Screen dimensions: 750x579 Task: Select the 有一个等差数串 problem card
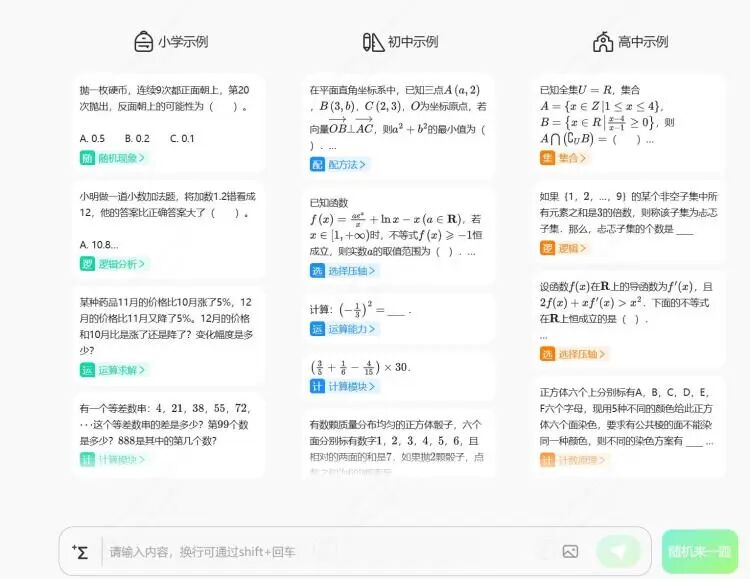(169, 435)
